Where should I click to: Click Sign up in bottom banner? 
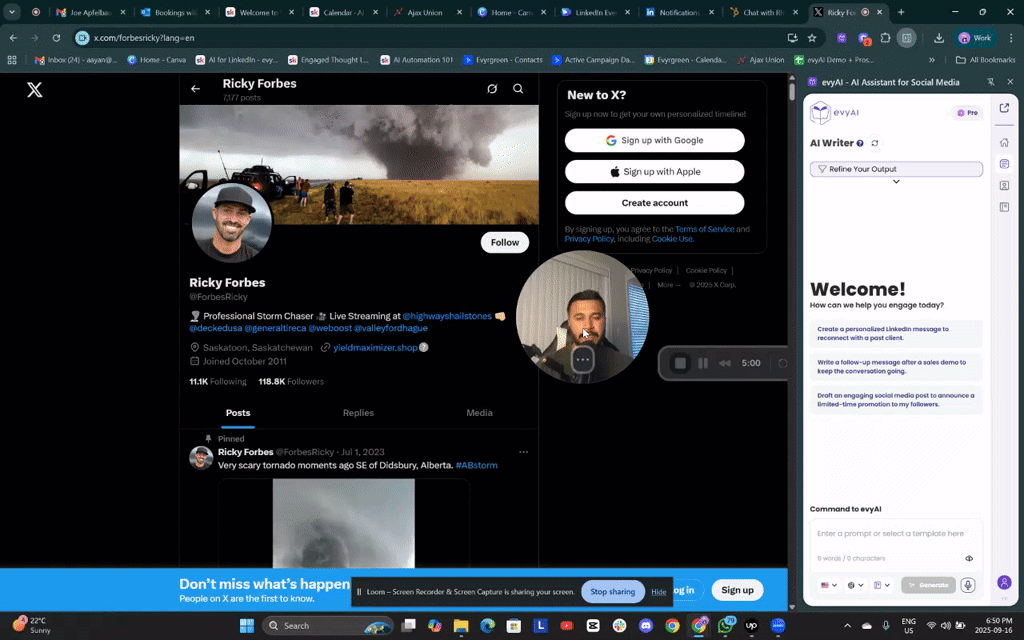[x=737, y=590]
